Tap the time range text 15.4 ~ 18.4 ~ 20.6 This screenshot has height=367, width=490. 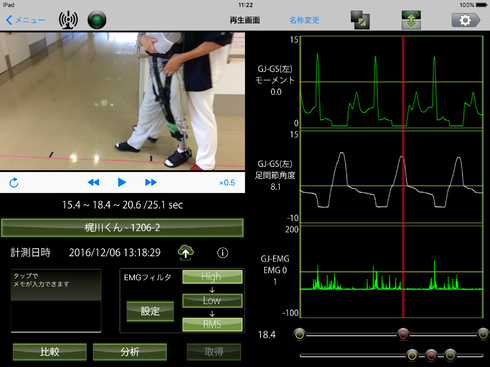click(x=102, y=205)
